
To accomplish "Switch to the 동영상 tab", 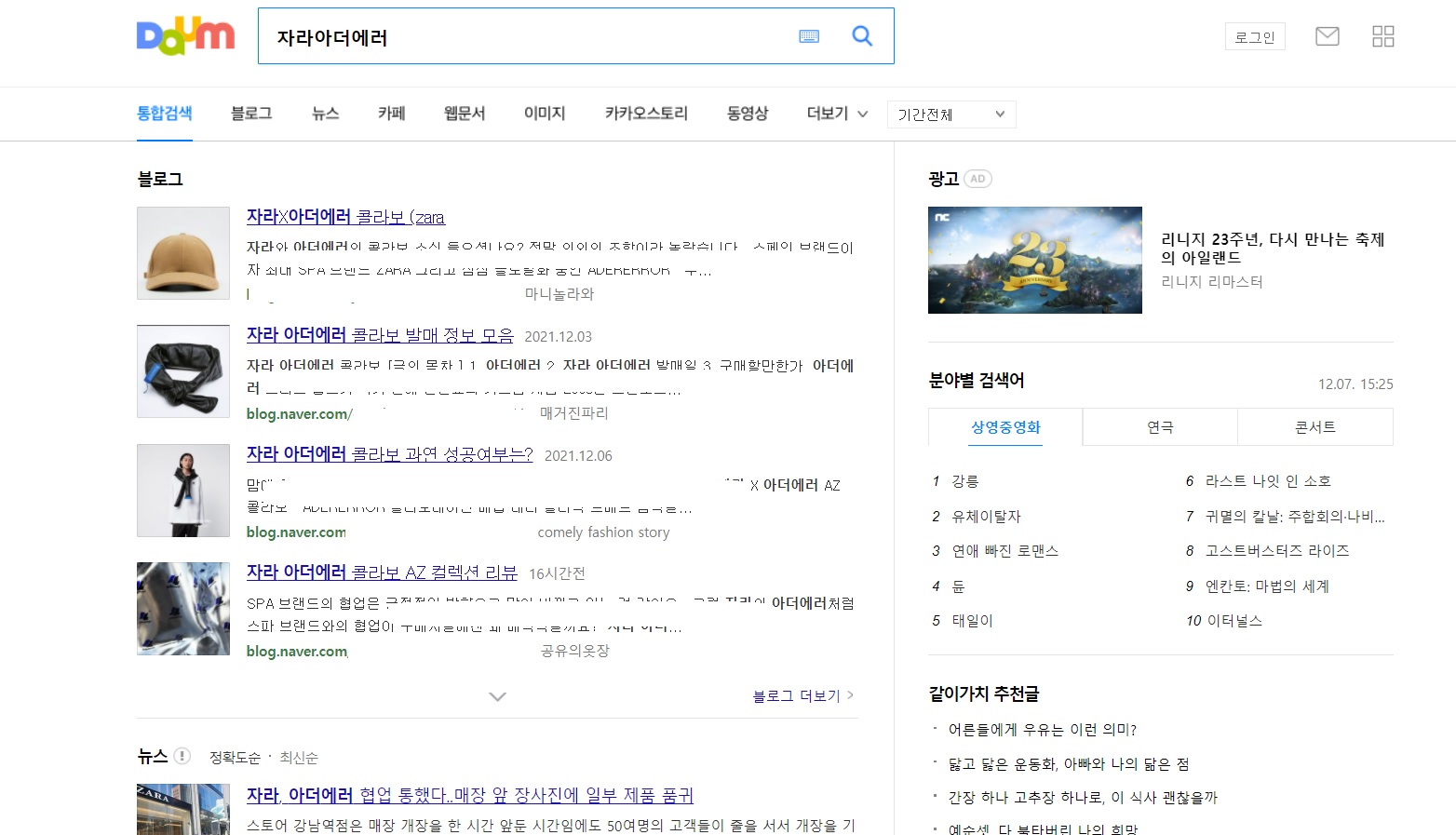I will click(x=748, y=114).
